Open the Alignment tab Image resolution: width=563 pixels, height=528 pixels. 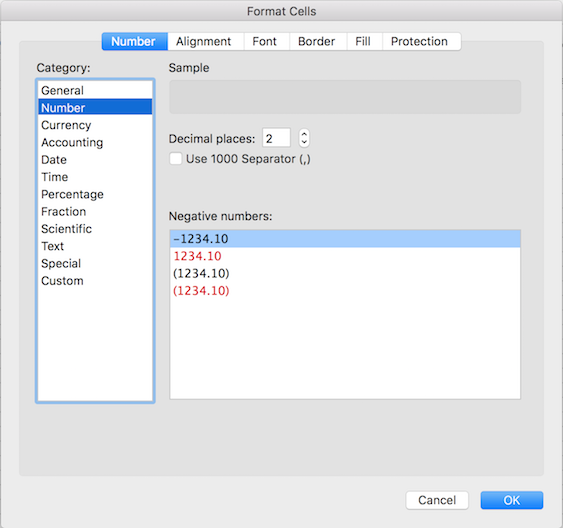[x=206, y=42]
